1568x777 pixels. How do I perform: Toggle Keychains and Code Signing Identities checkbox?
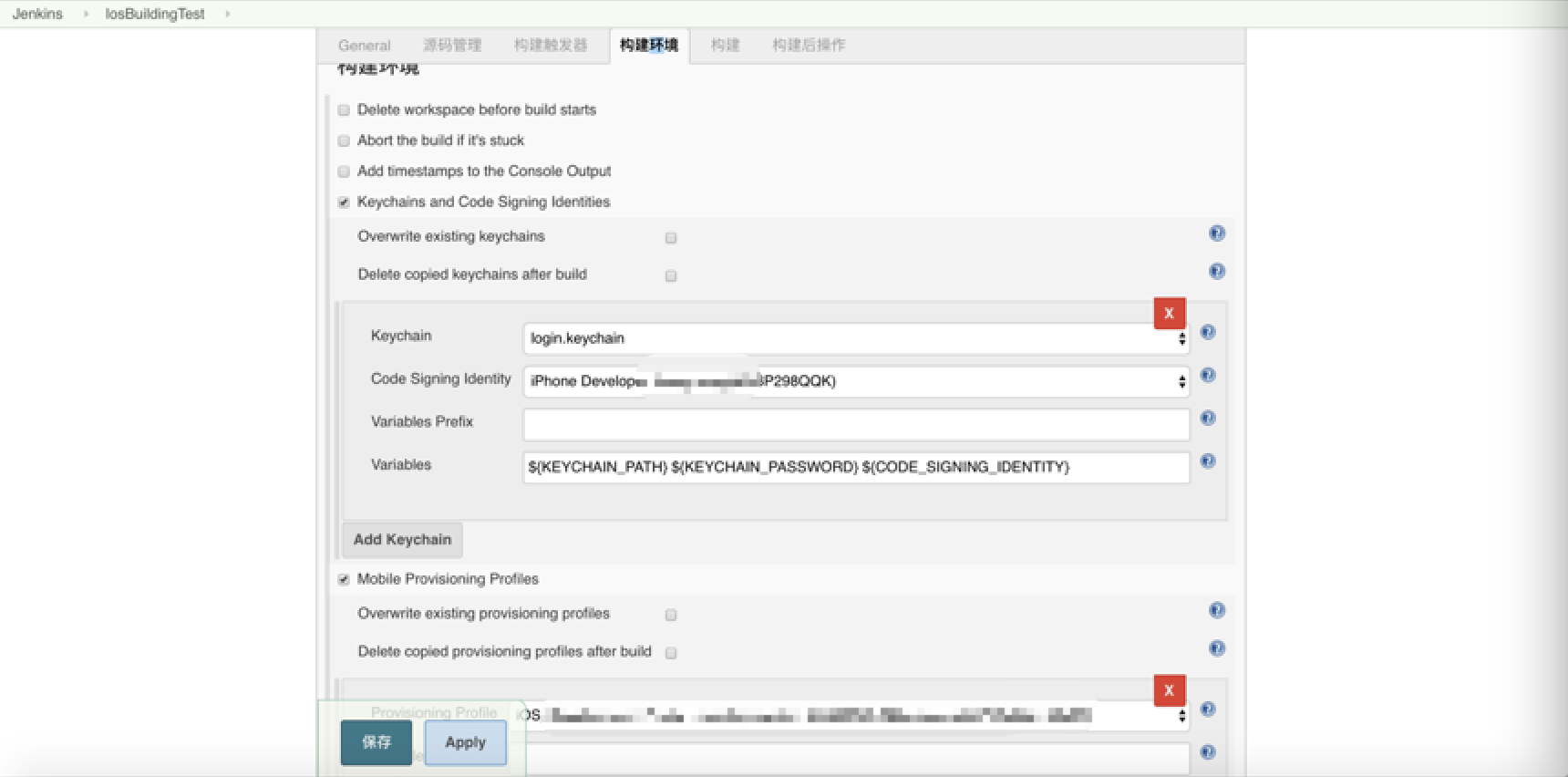(344, 202)
